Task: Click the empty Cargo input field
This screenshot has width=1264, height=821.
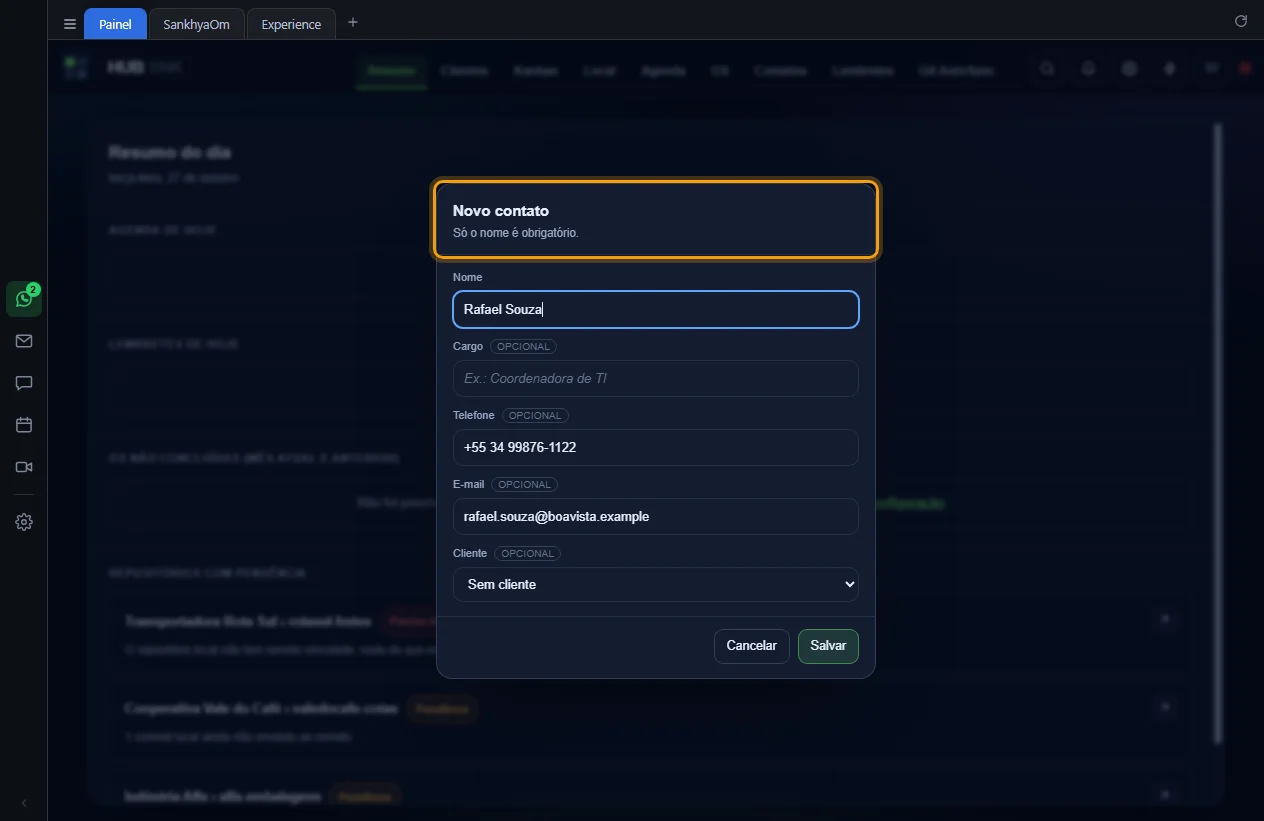Action: point(656,379)
